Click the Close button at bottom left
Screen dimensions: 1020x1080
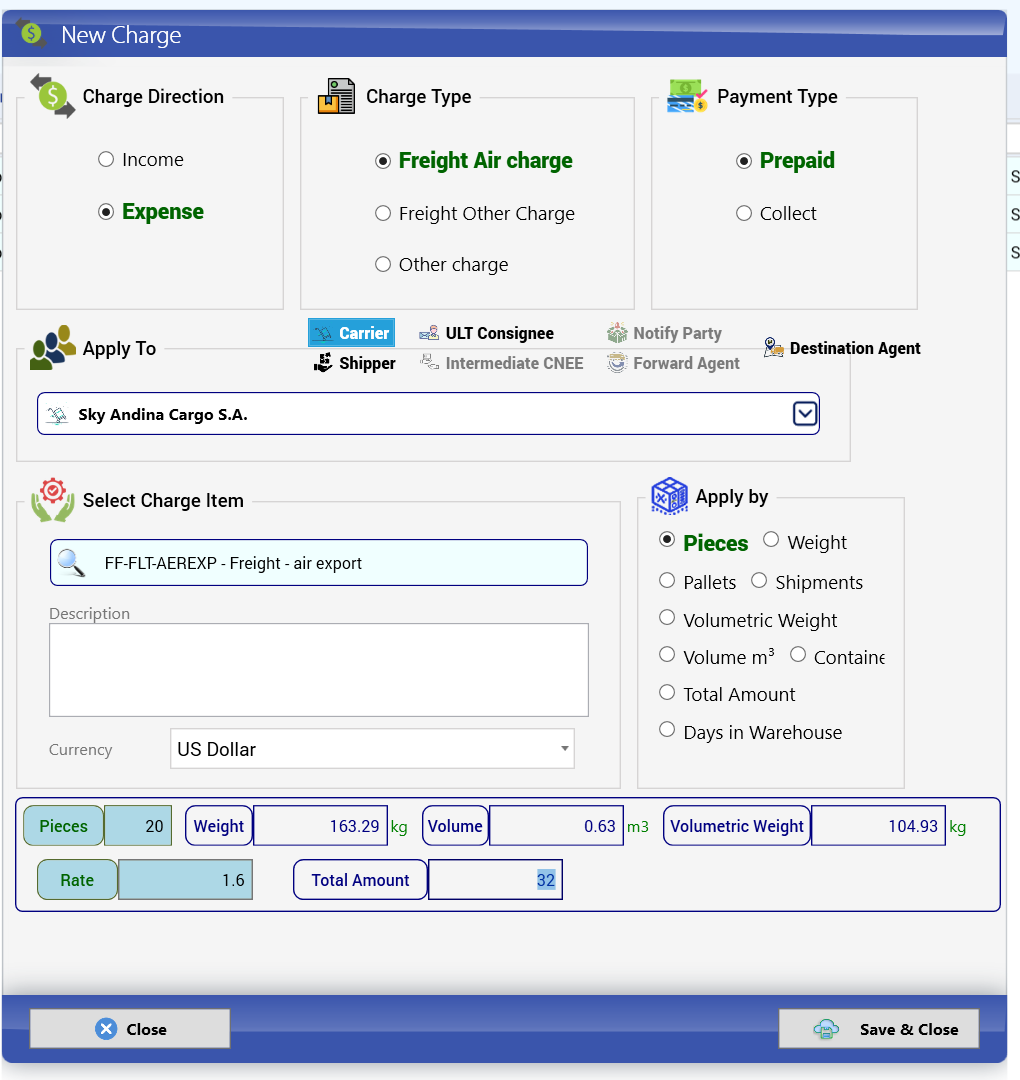[129, 1029]
